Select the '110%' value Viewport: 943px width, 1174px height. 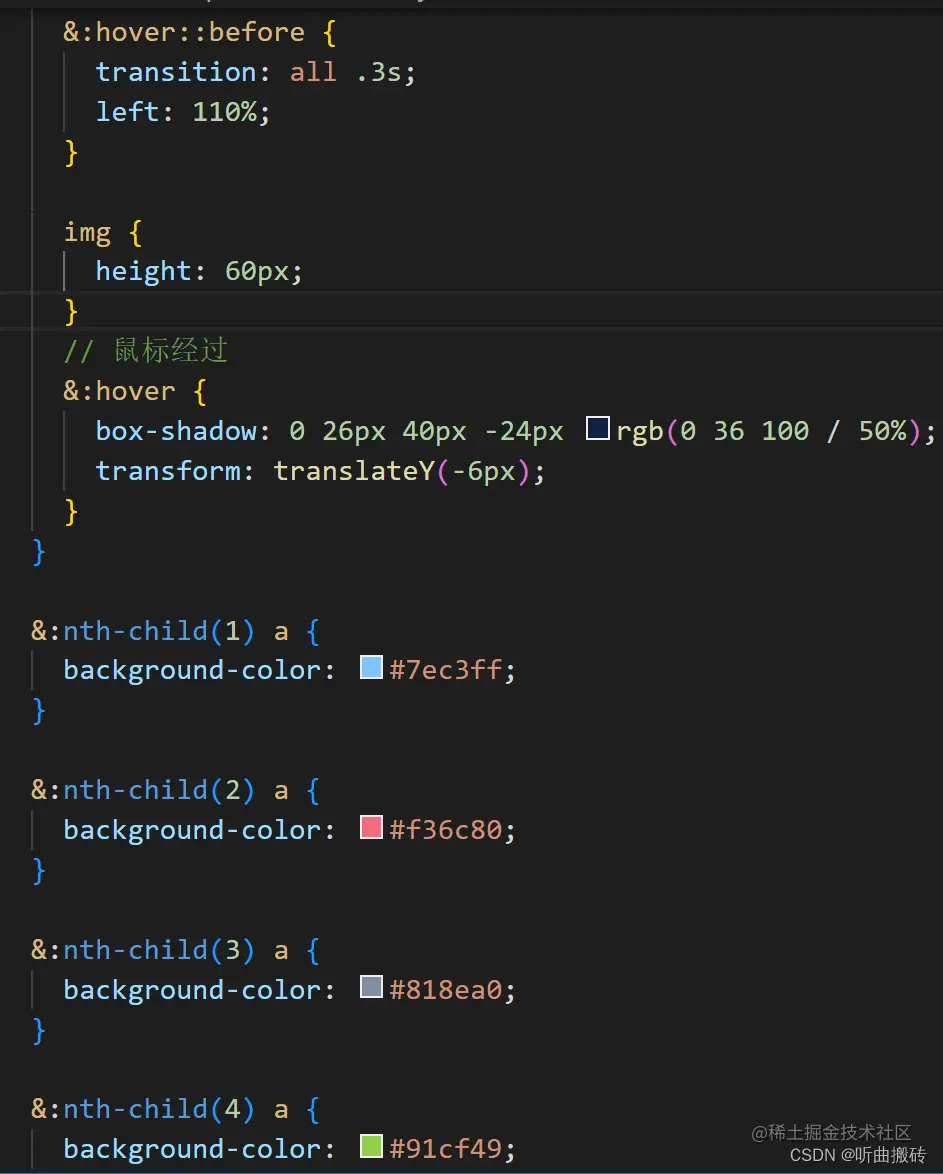click(x=225, y=112)
